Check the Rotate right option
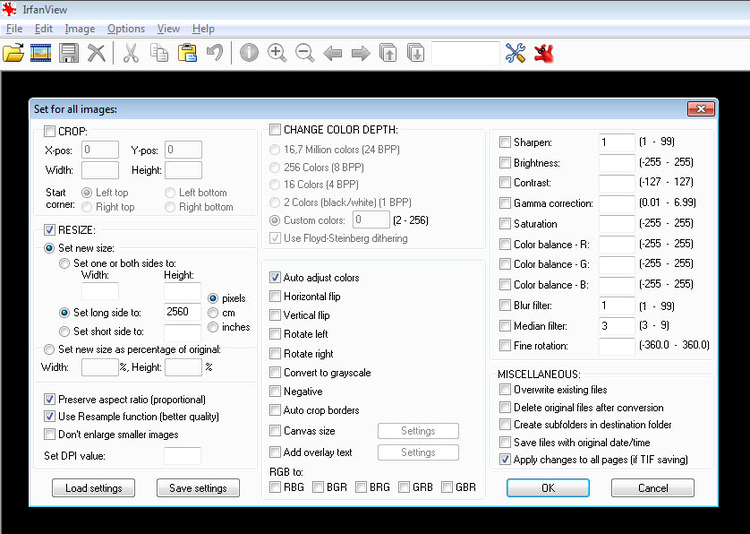 [x=275, y=354]
